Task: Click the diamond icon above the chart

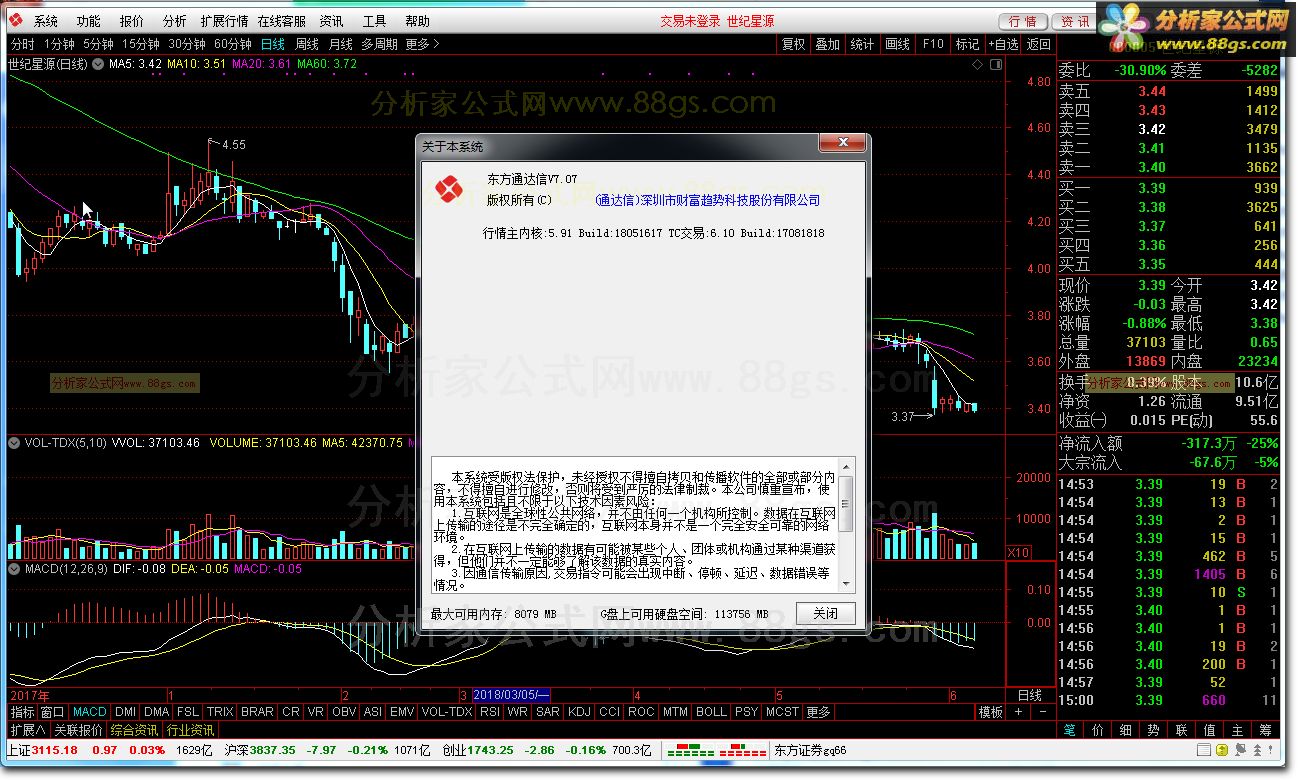Action: click(977, 64)
